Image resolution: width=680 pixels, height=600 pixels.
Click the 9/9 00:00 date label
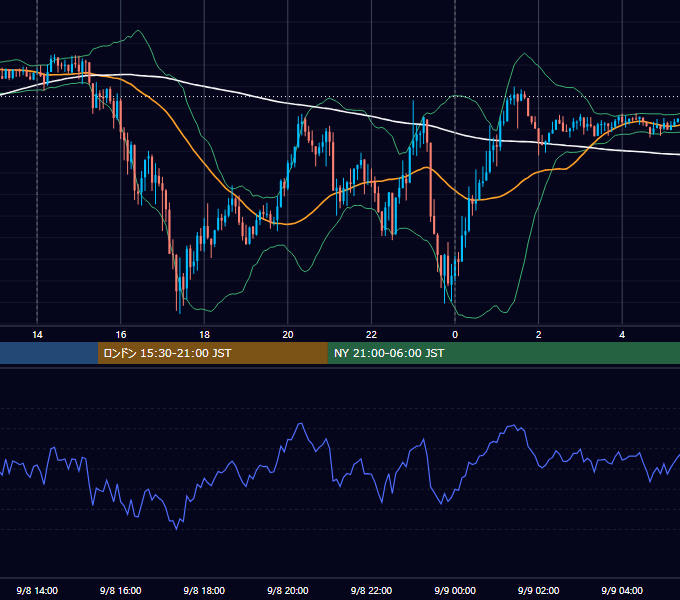click(455, 590)
